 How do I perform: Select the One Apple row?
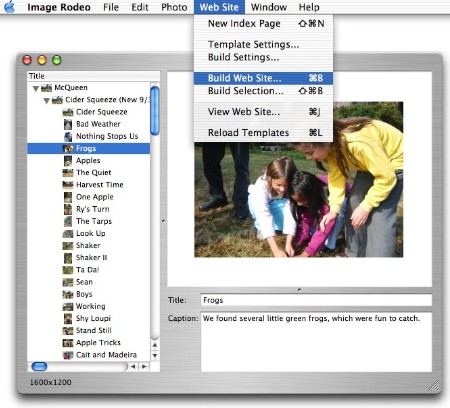tap(89, 197)
